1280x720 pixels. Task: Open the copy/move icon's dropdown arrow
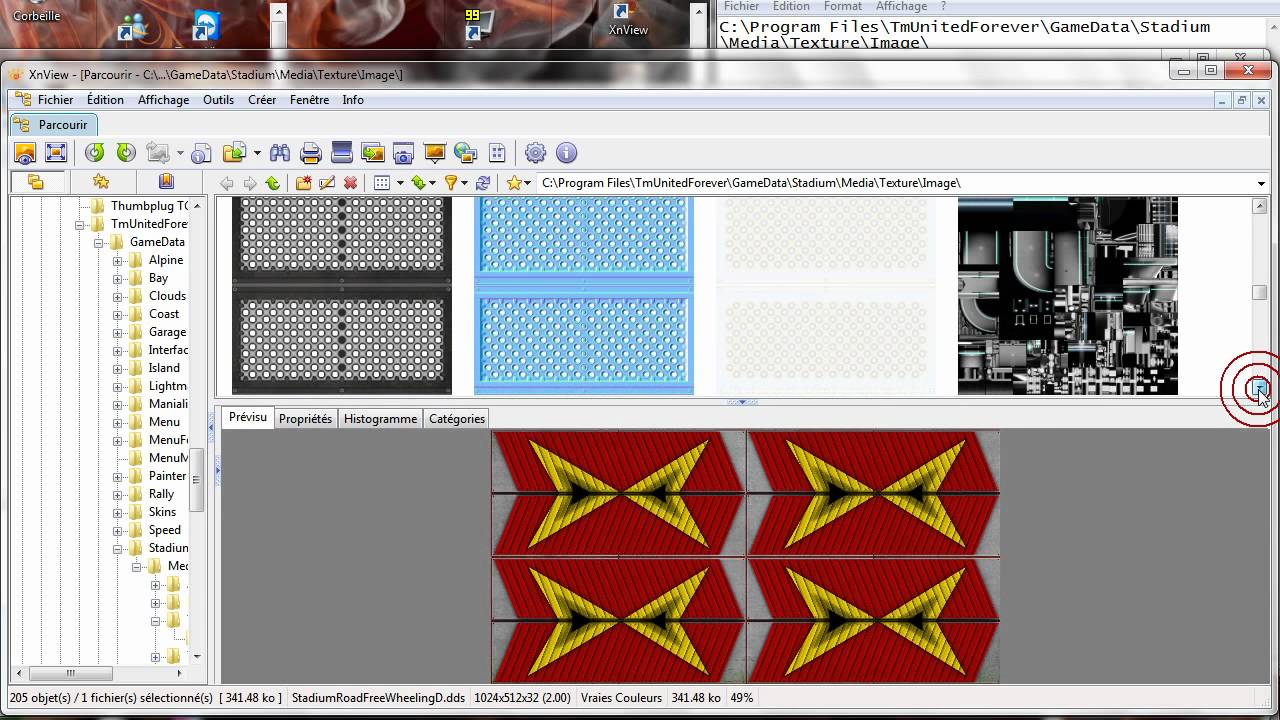pos(257,154)
